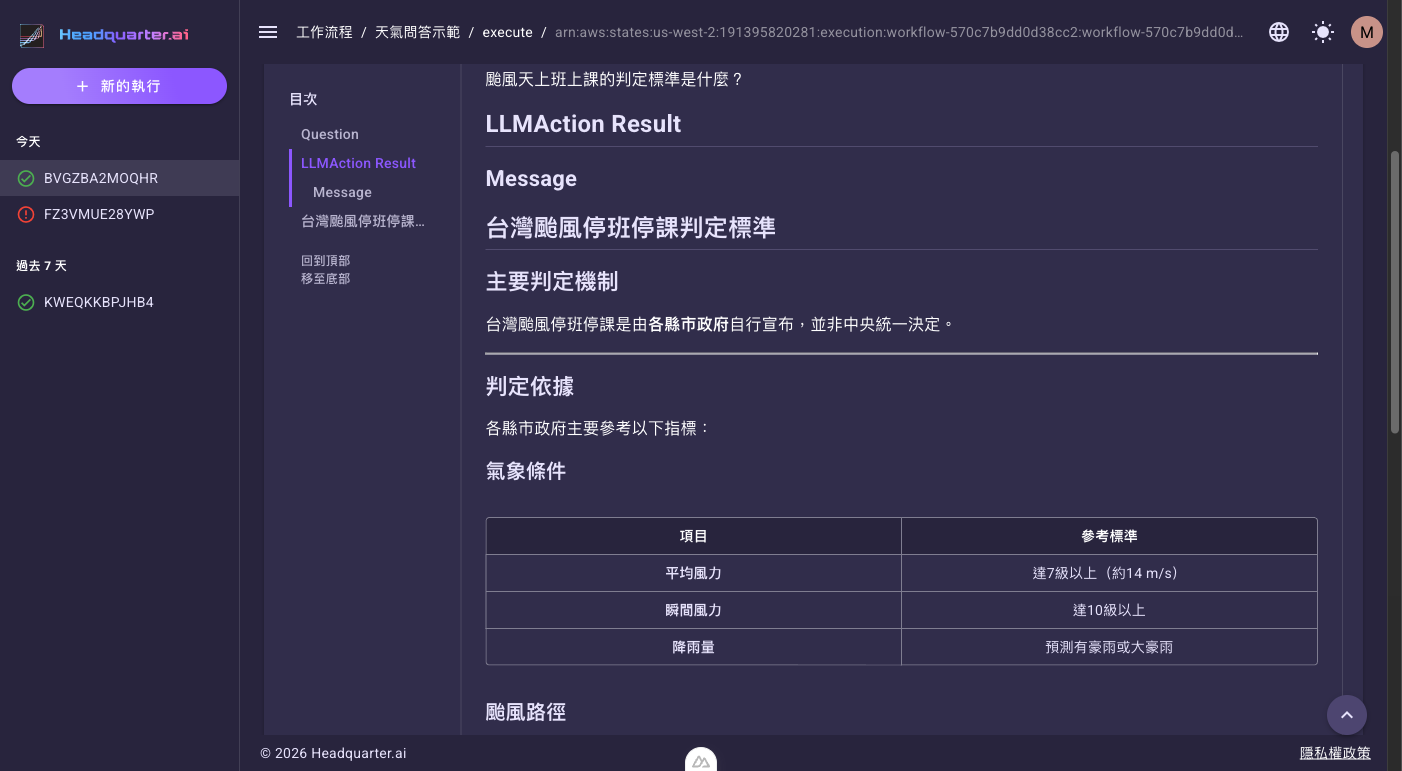This screenshot has height=771, width=1402.
Task: Click the Message heading
Action: pyautogui.click(x=531, y=179)
